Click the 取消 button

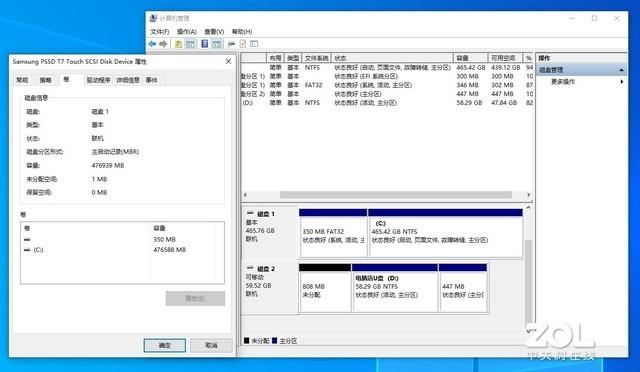coord(211,345)
